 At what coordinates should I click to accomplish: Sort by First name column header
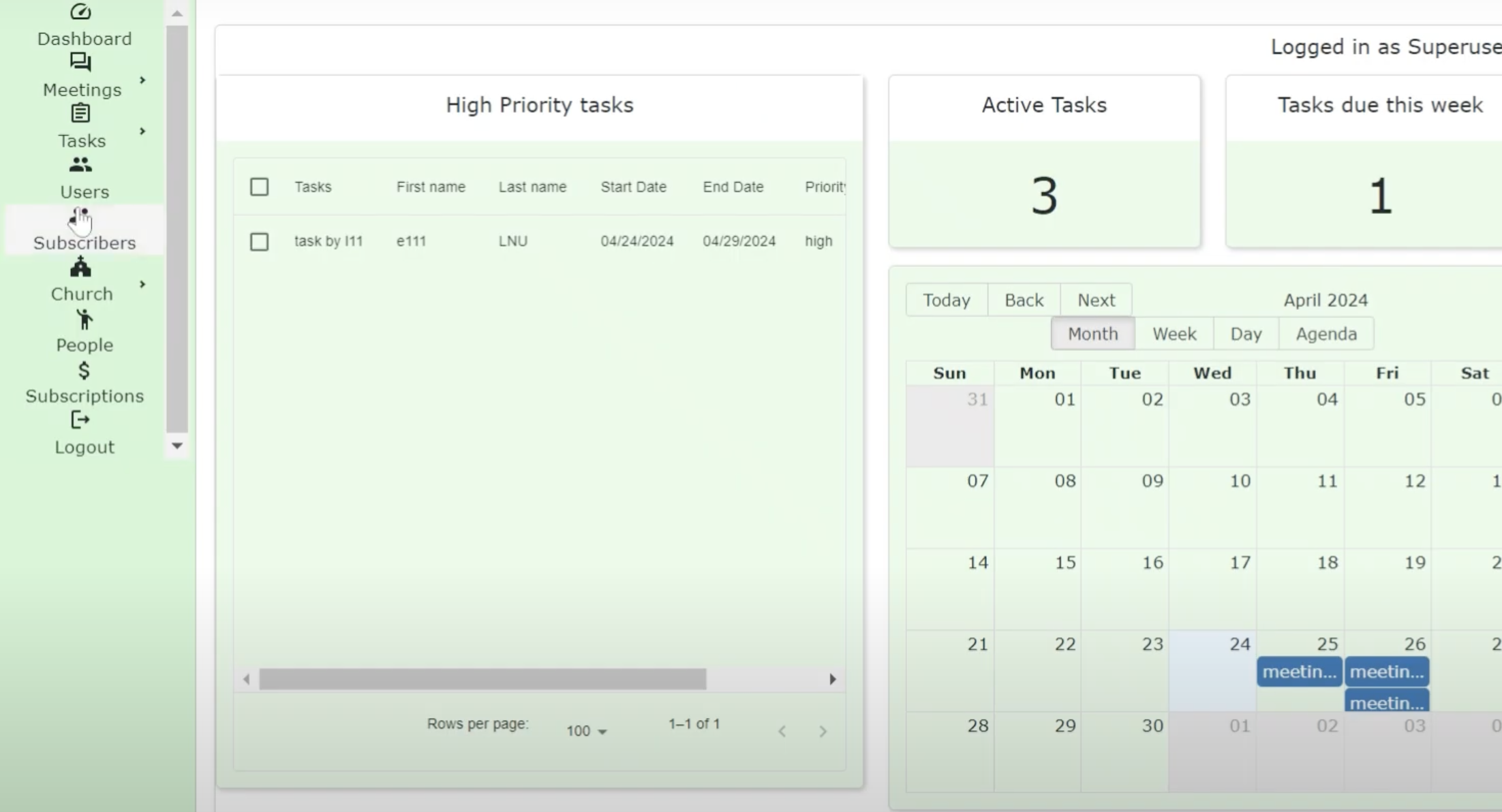pyautogui.click(x=431, y=187)
